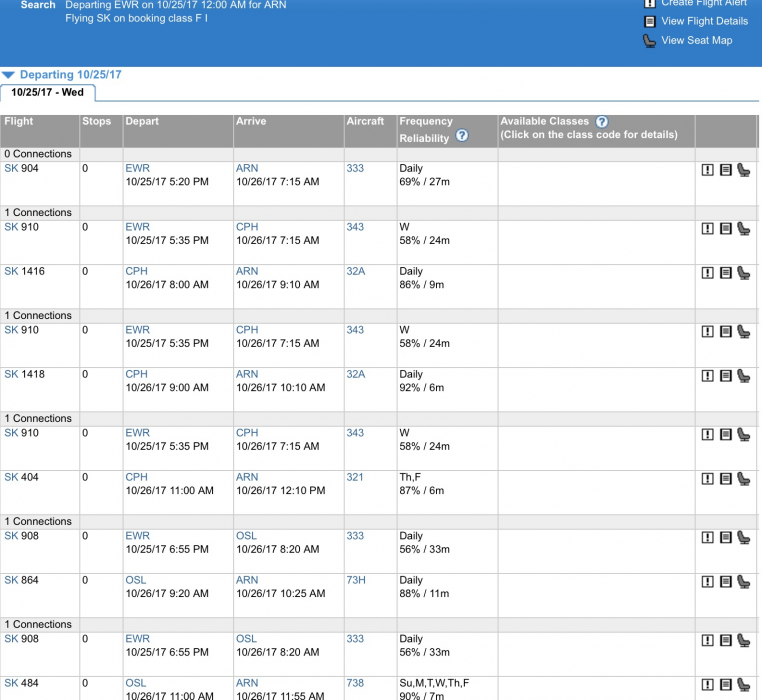The width and height of the screenshot is (762, 700).
Task: Collapse the Departing 10/25/17 section
Action: tap(9, 75)
